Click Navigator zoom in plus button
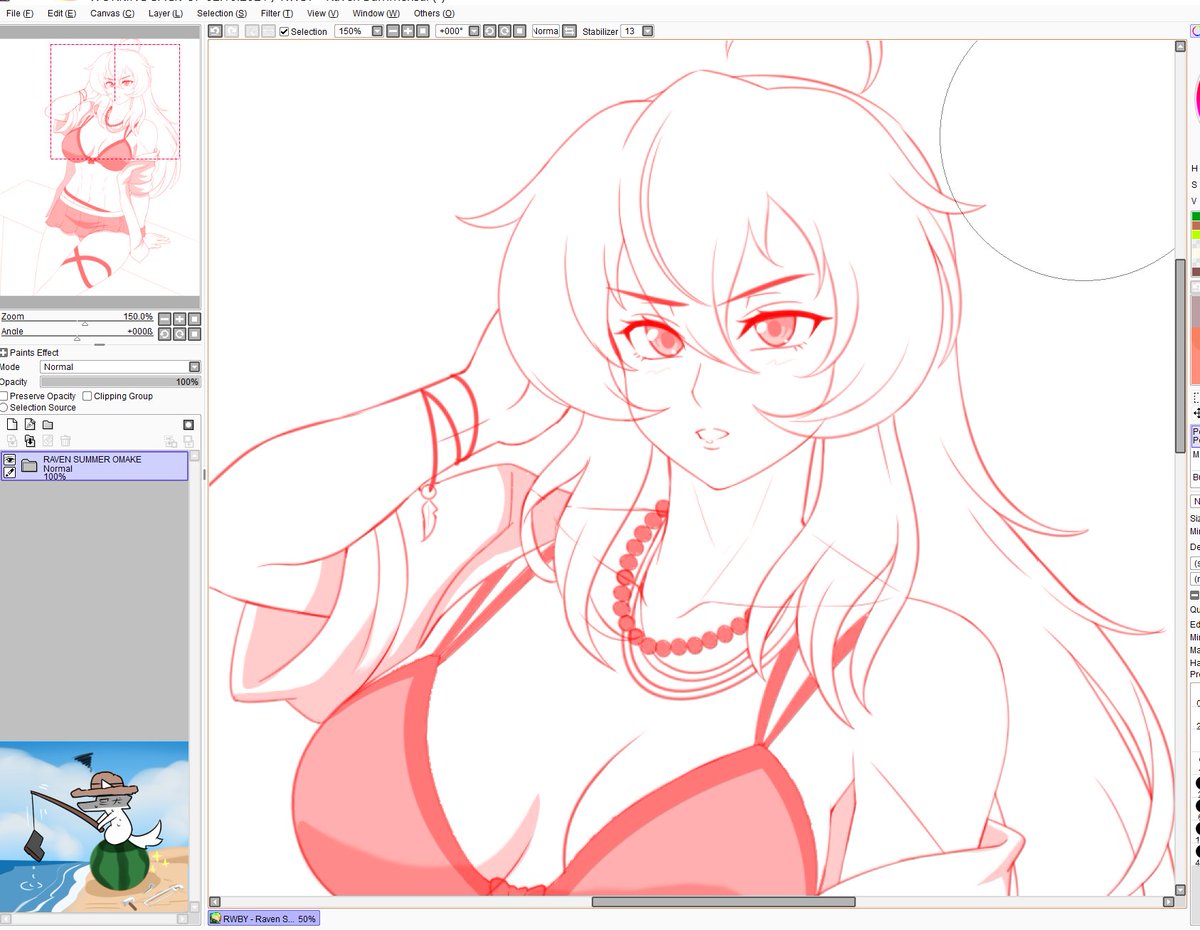This screenshot has width=1200, height=930. point(179,319)
